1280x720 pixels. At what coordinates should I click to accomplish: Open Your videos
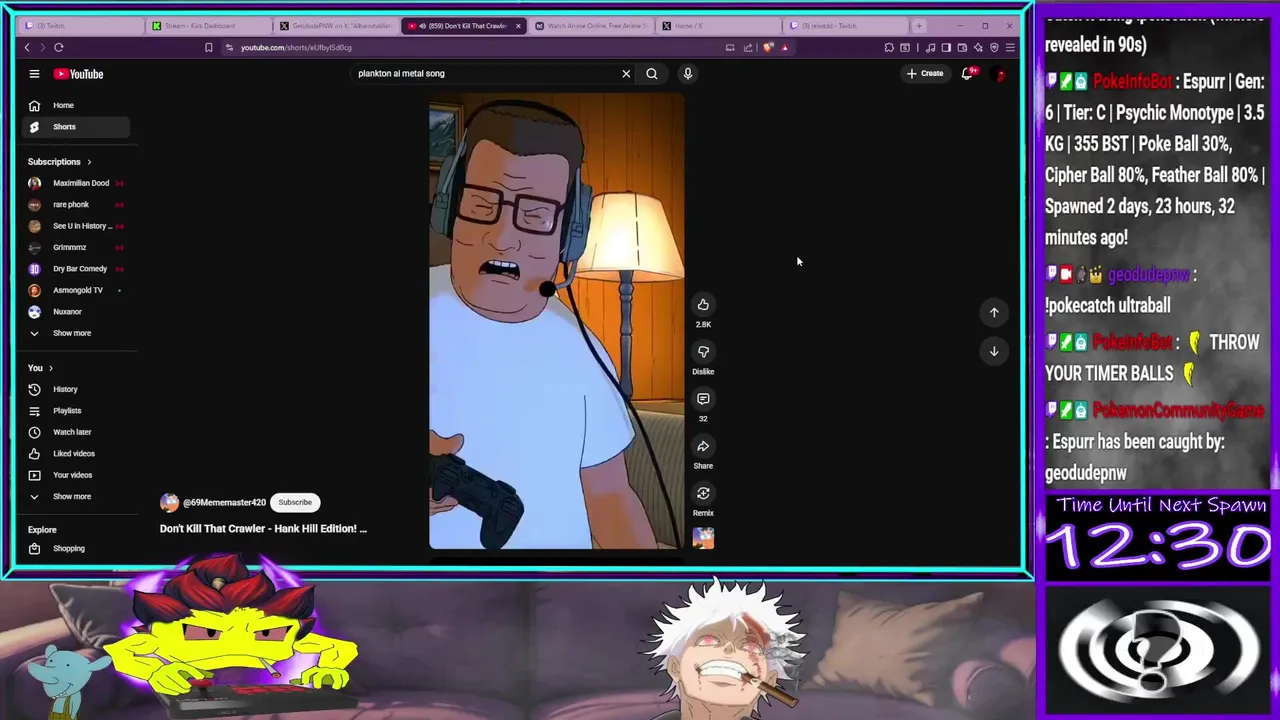point(75,475)
